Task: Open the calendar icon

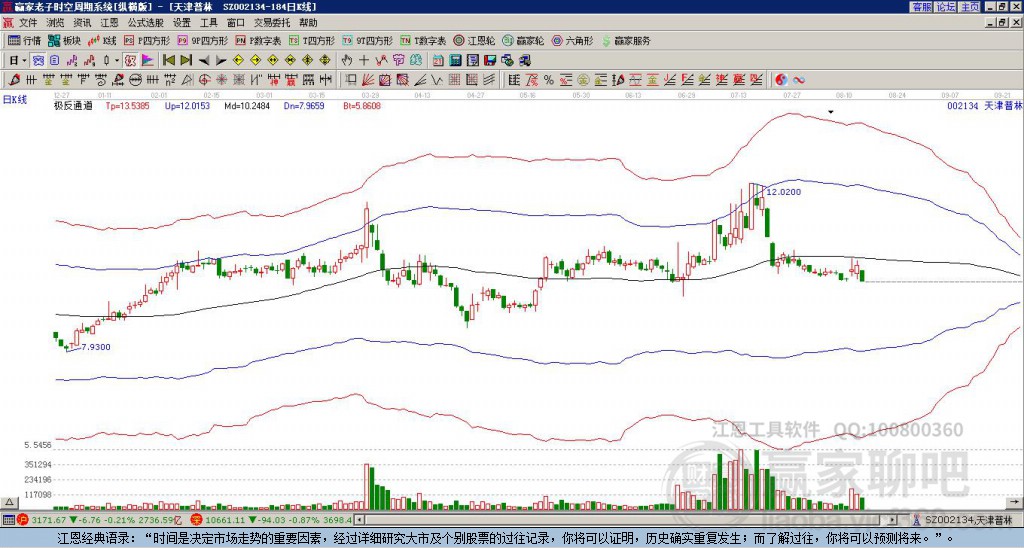Action: pyautogui.click(x=438, y=60)
